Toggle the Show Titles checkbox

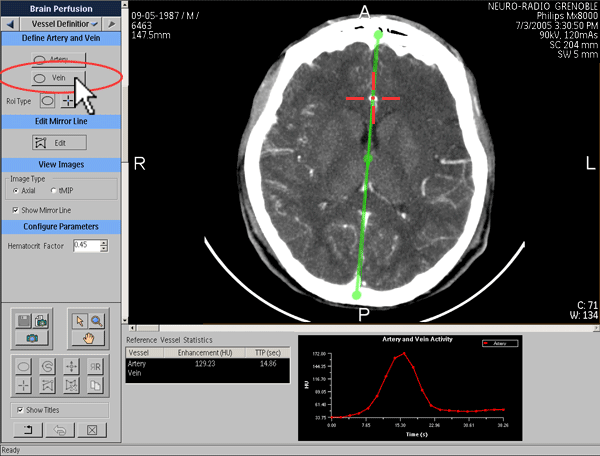point(20,410)
